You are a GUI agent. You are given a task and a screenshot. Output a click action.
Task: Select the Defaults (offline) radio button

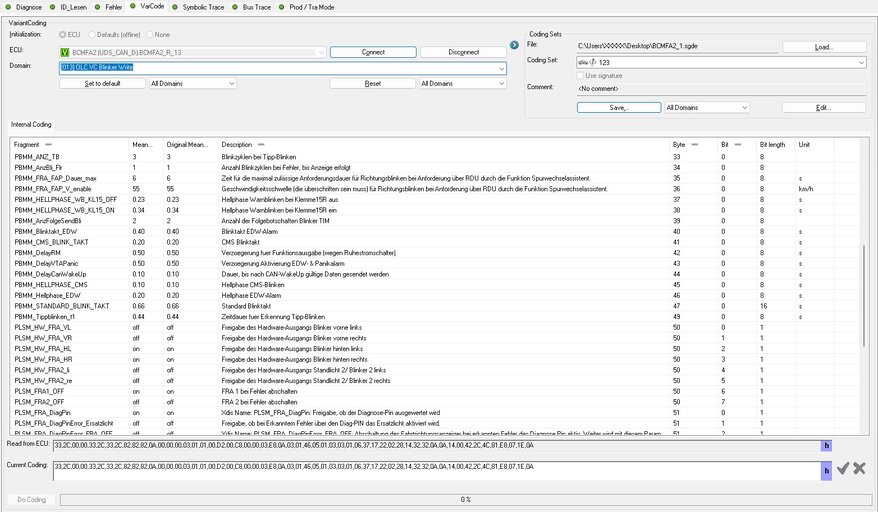pyautogui.click(x=92, y=35)
